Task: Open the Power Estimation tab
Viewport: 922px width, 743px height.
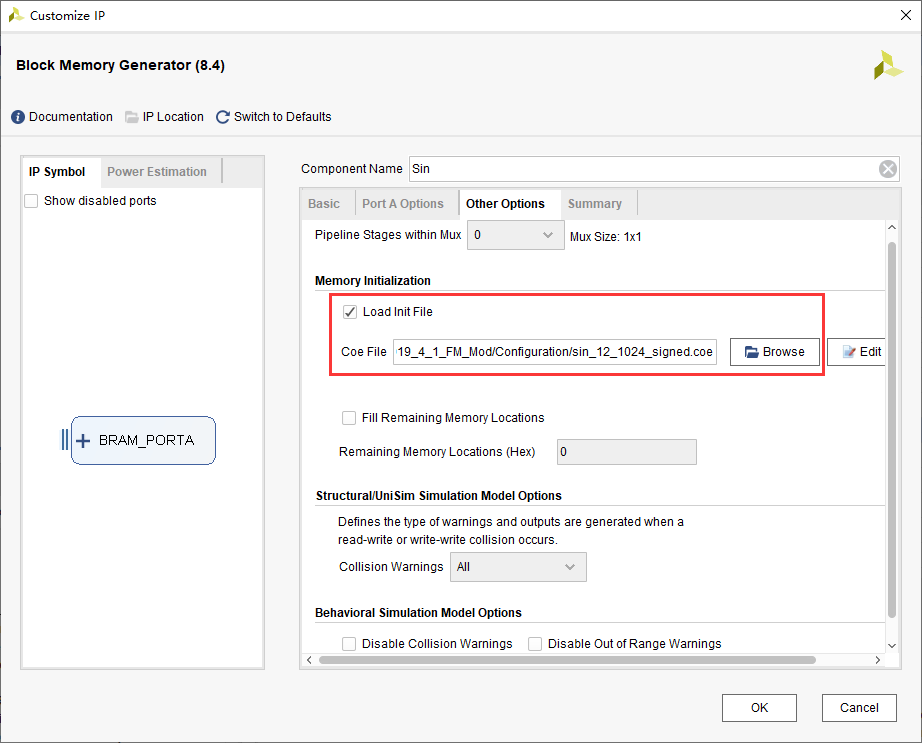Action: [157, 172]
